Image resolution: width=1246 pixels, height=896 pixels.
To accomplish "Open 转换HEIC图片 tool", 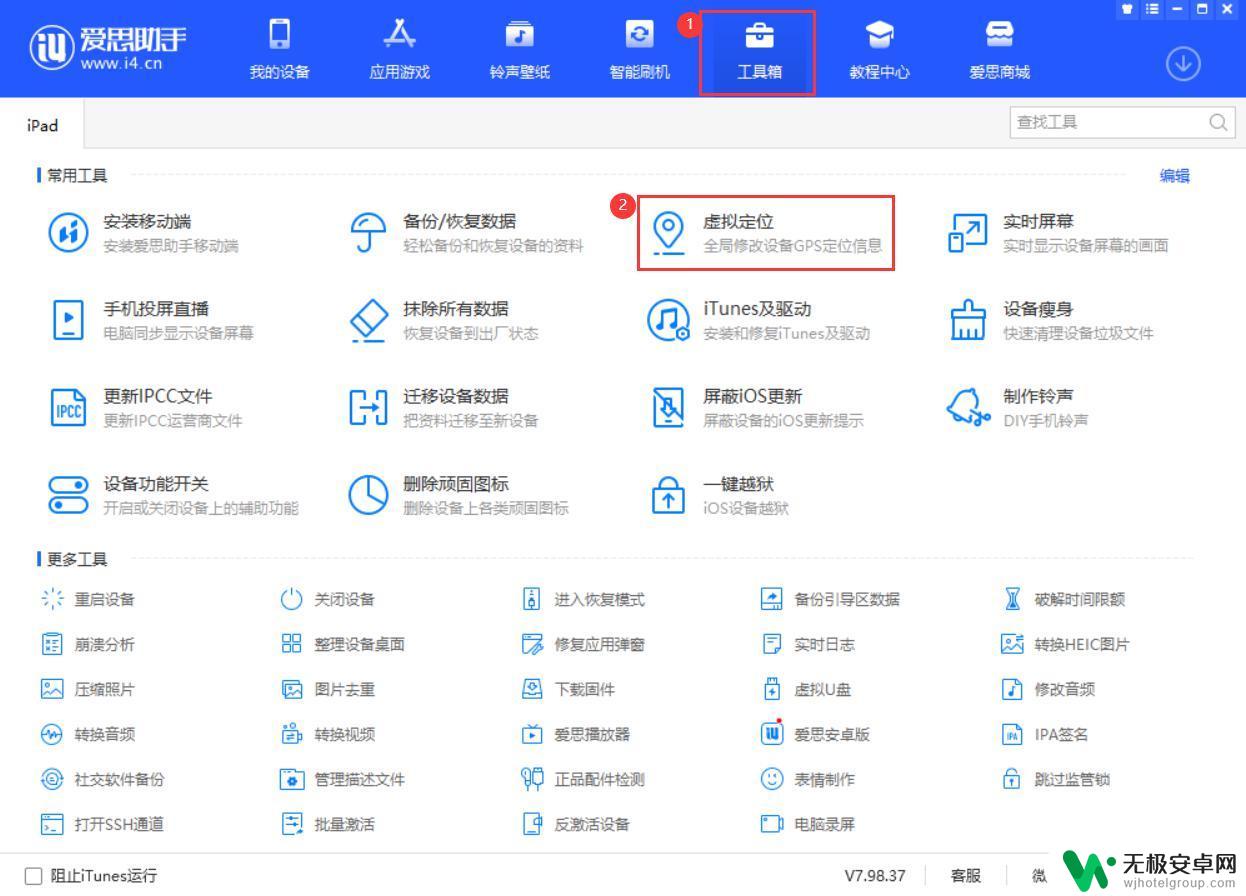I will pos(1065,644).
